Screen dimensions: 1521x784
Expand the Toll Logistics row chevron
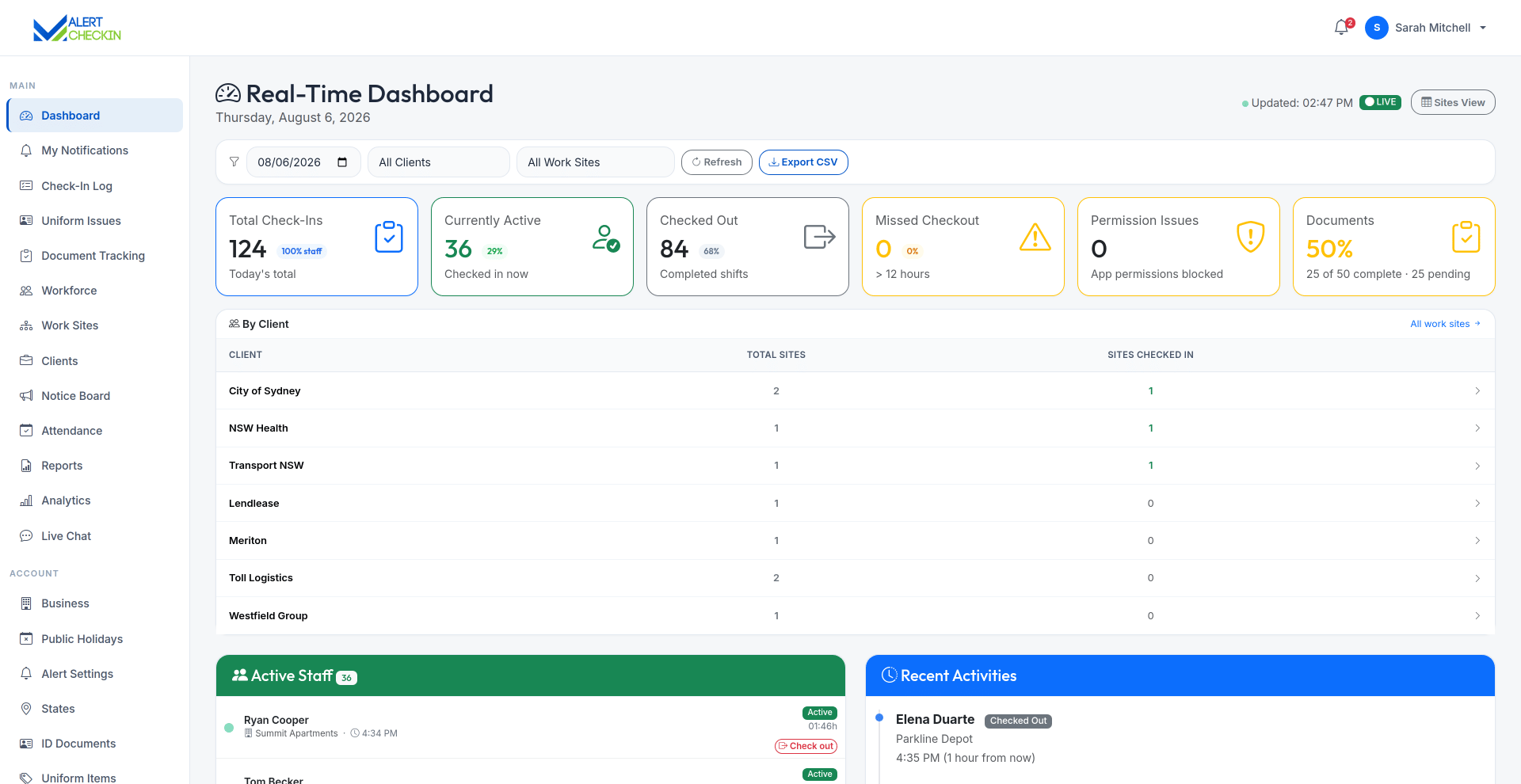pyautogui.click(x=1477, y=578)
